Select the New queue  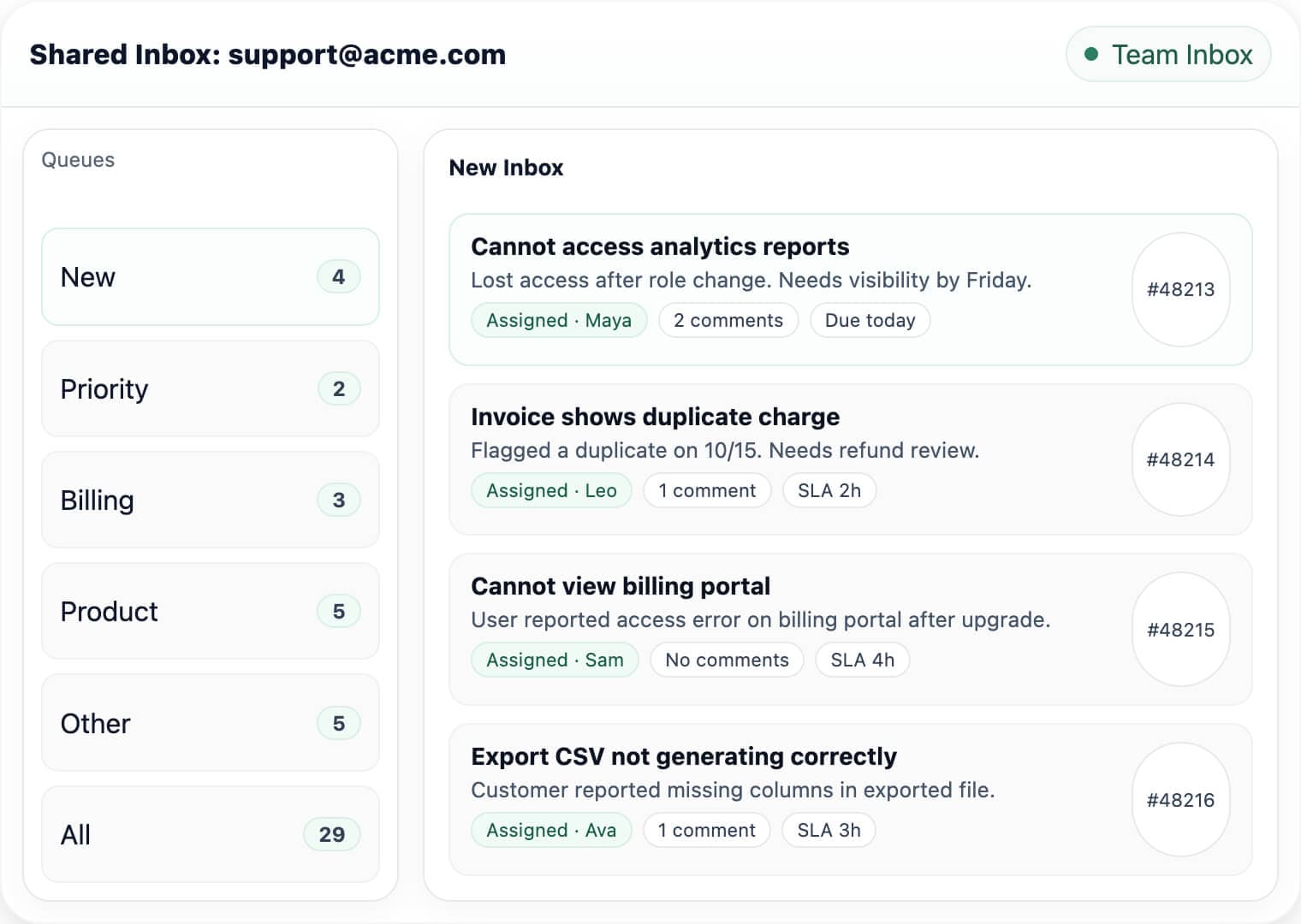coord(210,276)
